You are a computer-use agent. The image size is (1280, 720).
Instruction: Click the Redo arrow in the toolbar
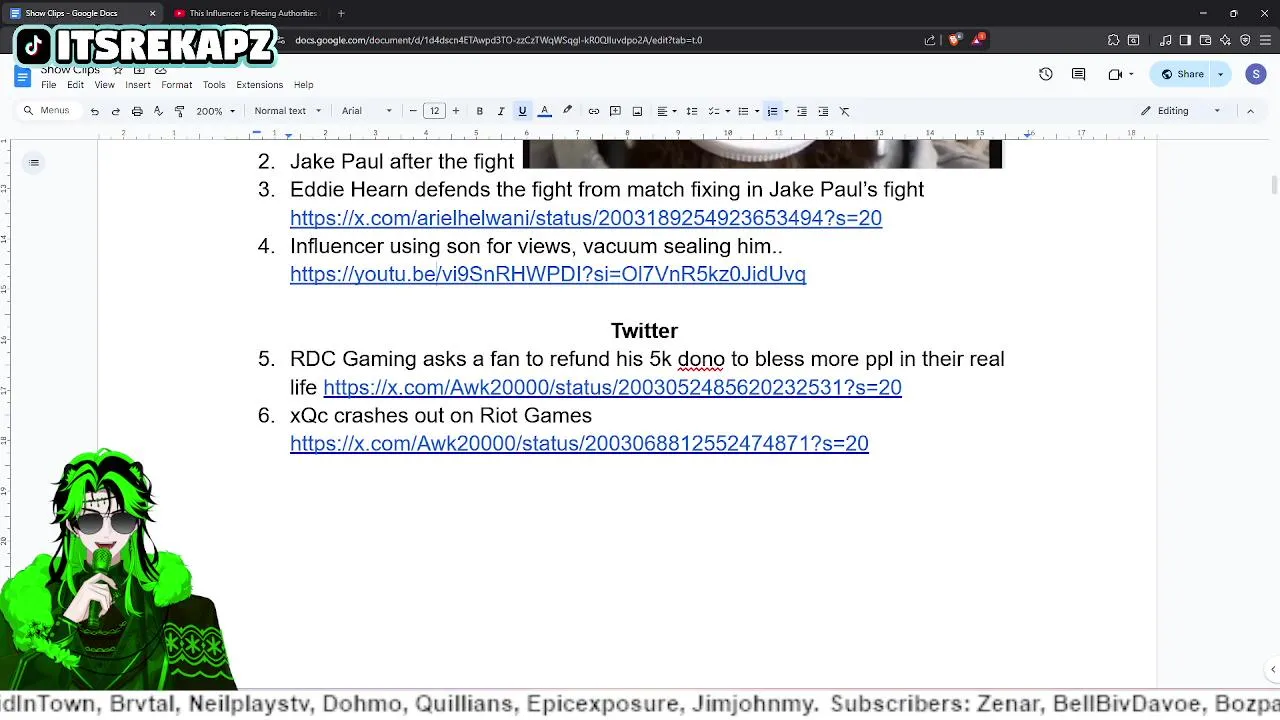115,111
